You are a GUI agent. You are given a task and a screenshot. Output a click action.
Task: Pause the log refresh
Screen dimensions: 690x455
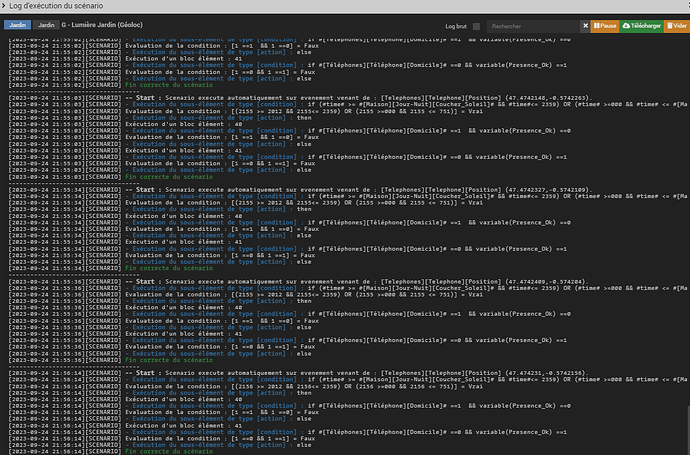tap(605, 26)
